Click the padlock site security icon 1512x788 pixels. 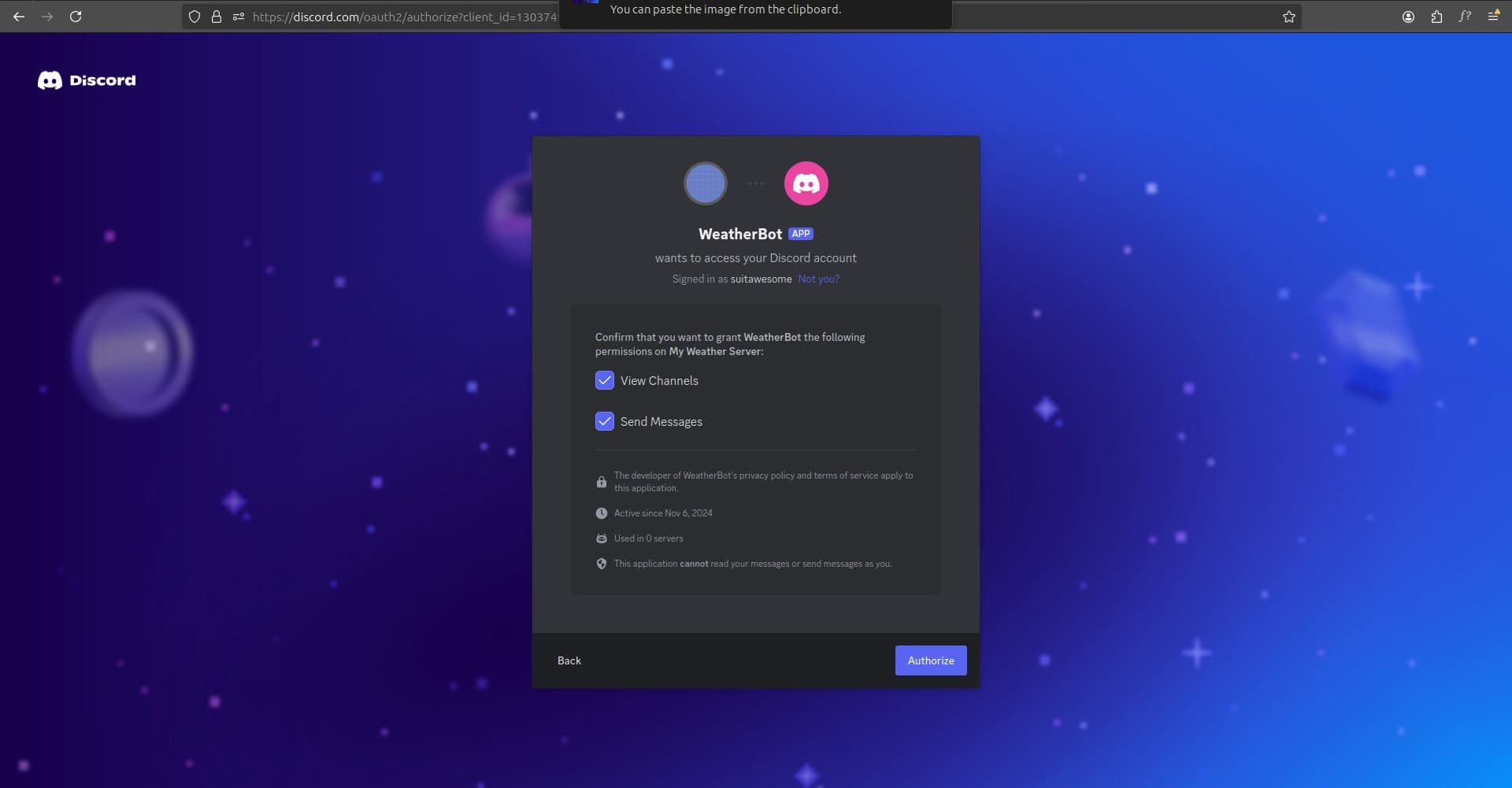click(217, 17)
